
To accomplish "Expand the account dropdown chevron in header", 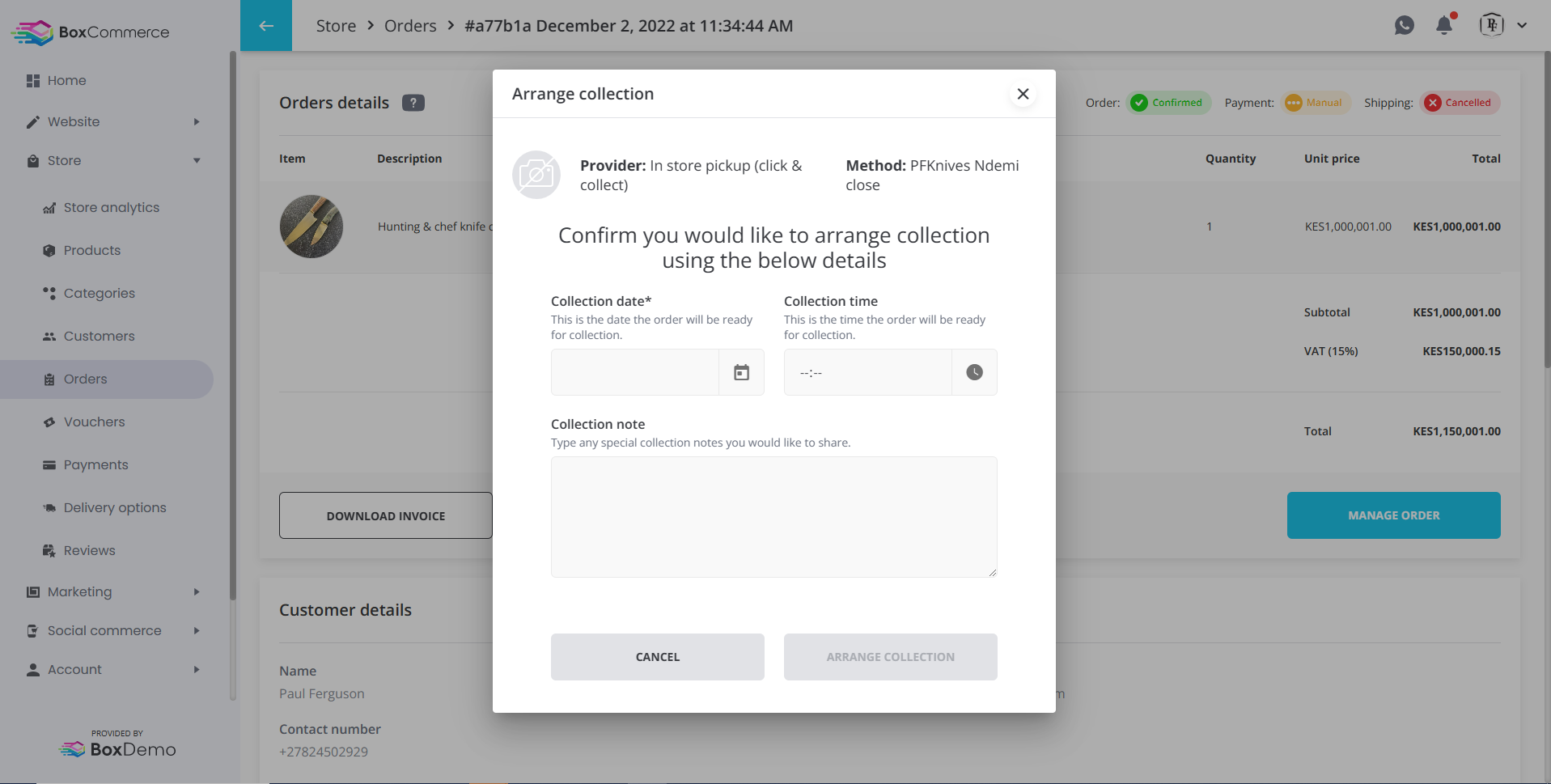I will [x=1522, y=25].
